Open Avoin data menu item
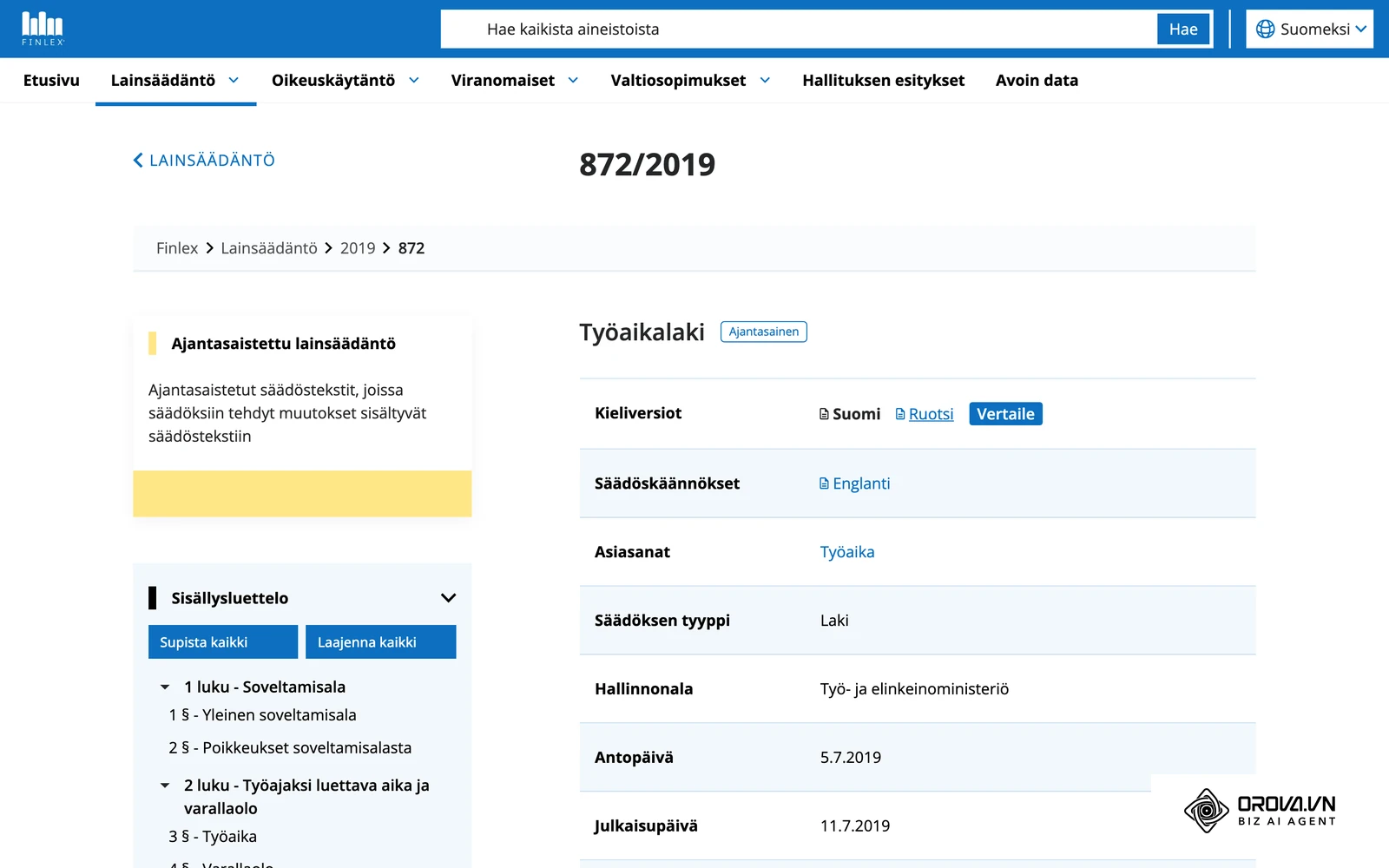1389x868 pixels. coord(1037,80)
